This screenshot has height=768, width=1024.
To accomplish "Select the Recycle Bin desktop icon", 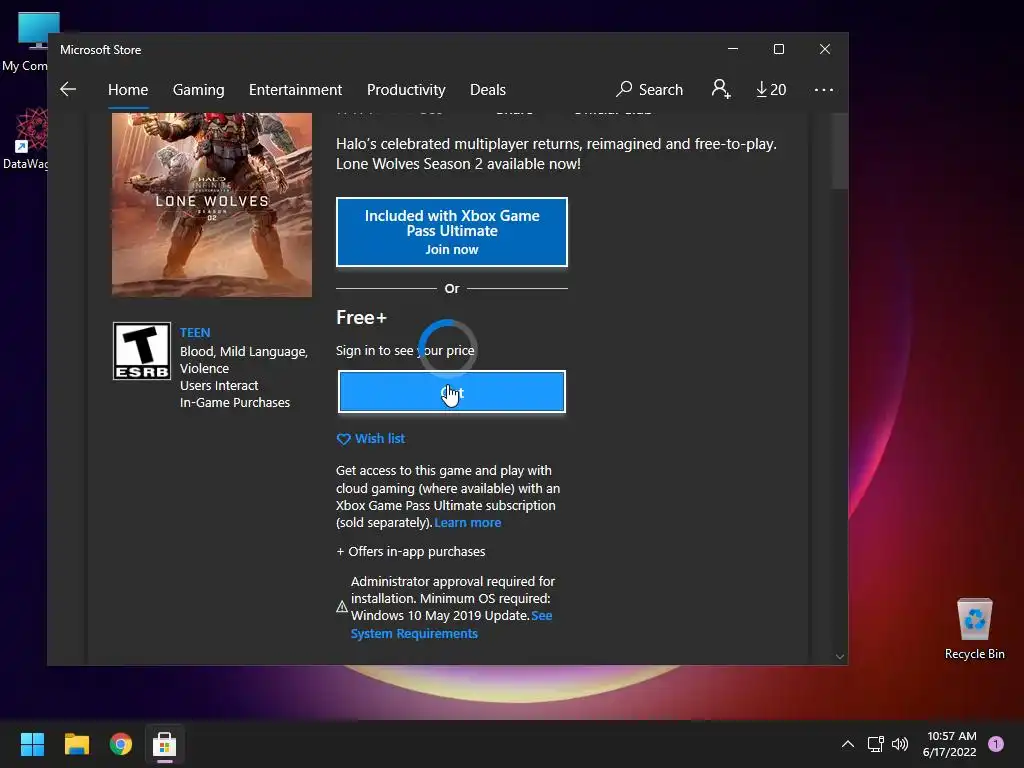I will click(974, 628).
